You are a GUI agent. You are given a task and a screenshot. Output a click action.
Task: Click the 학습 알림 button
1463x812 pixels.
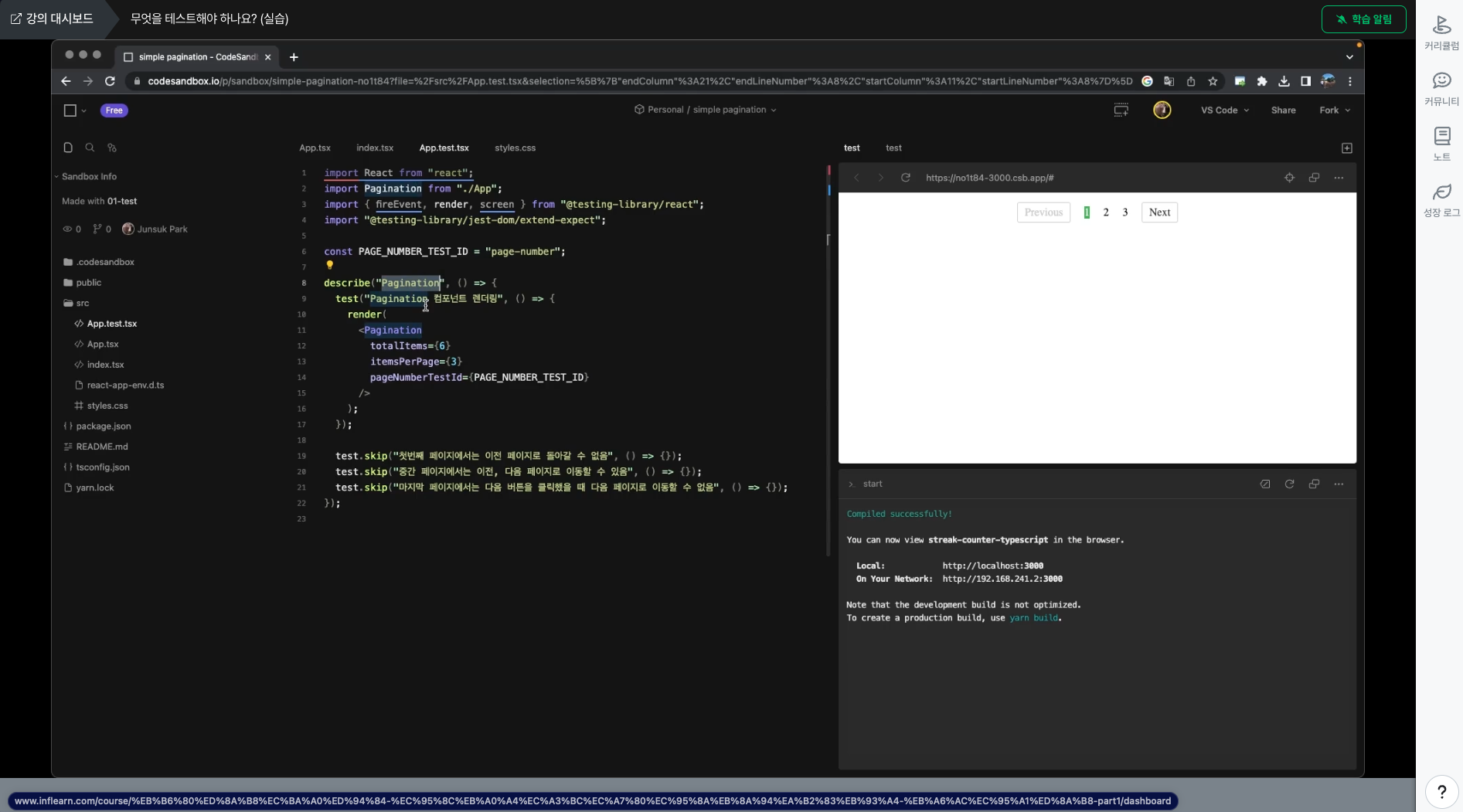[1363, 19]
